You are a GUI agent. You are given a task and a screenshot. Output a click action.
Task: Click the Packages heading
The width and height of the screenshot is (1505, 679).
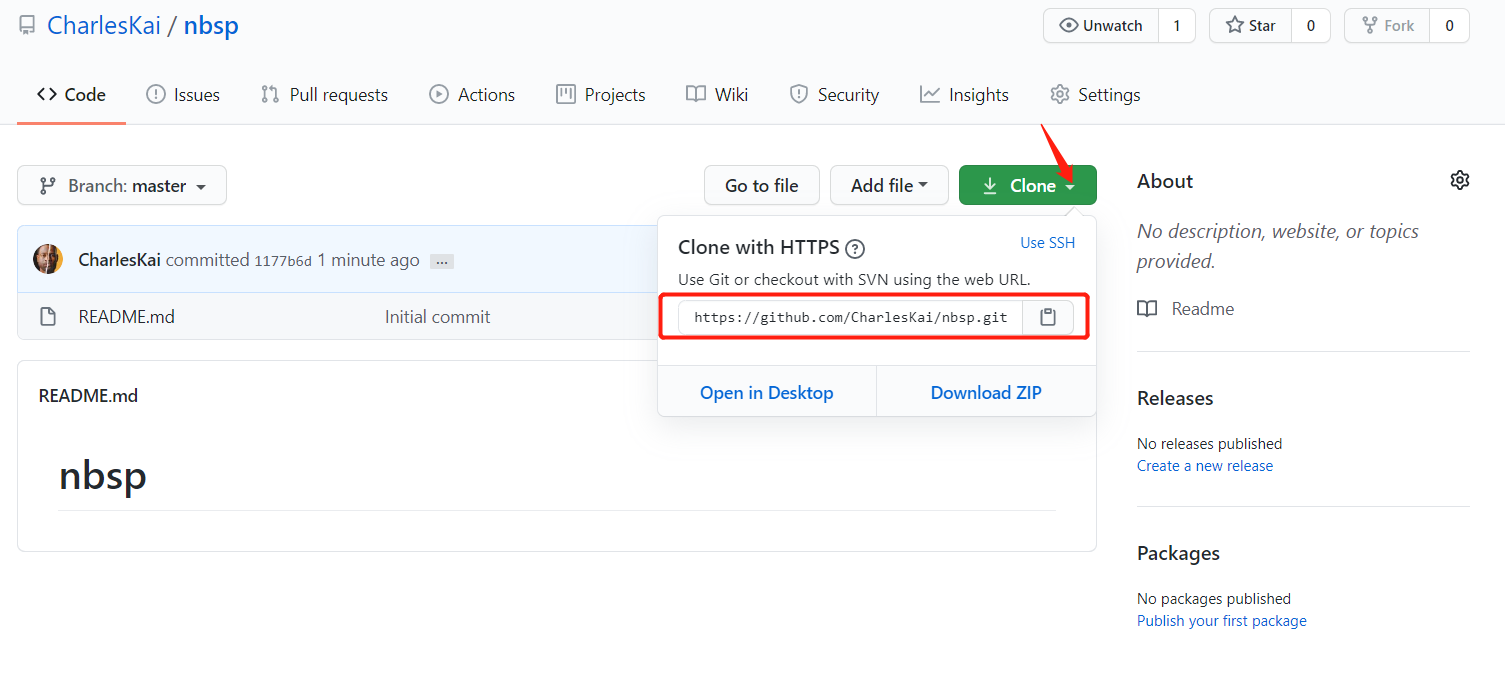point(1178,553)
